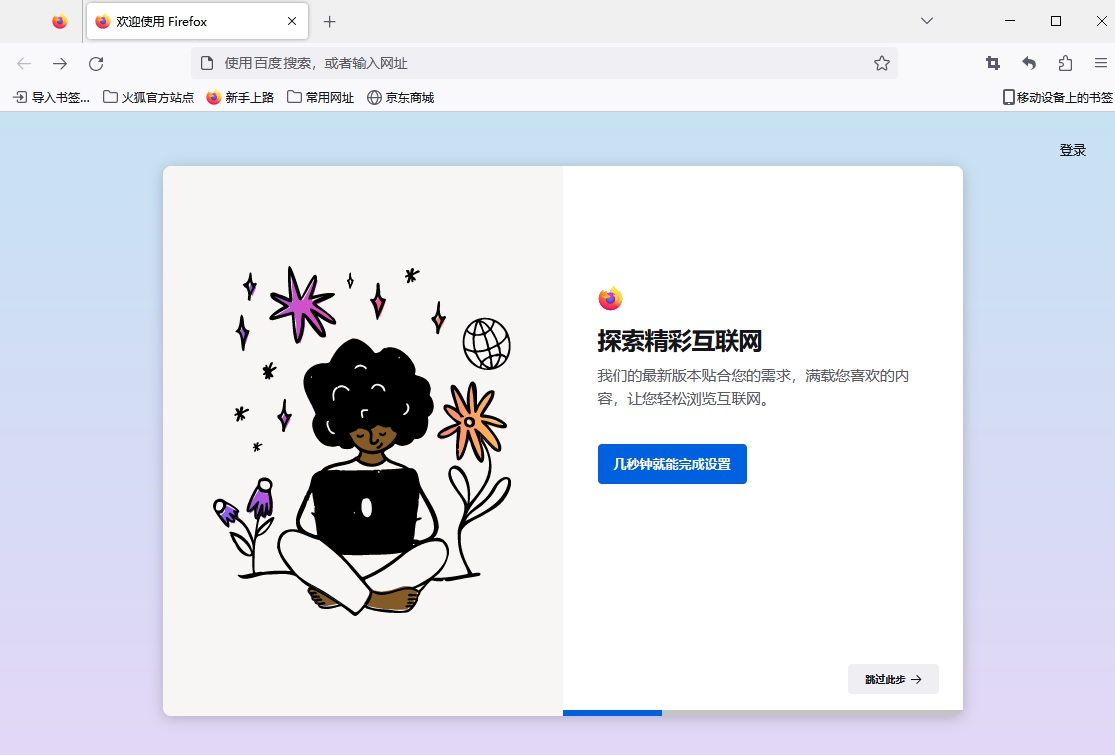Open the 常用网址 bookmarks folder
The image size is (1115, 755).
coord(321,97)
